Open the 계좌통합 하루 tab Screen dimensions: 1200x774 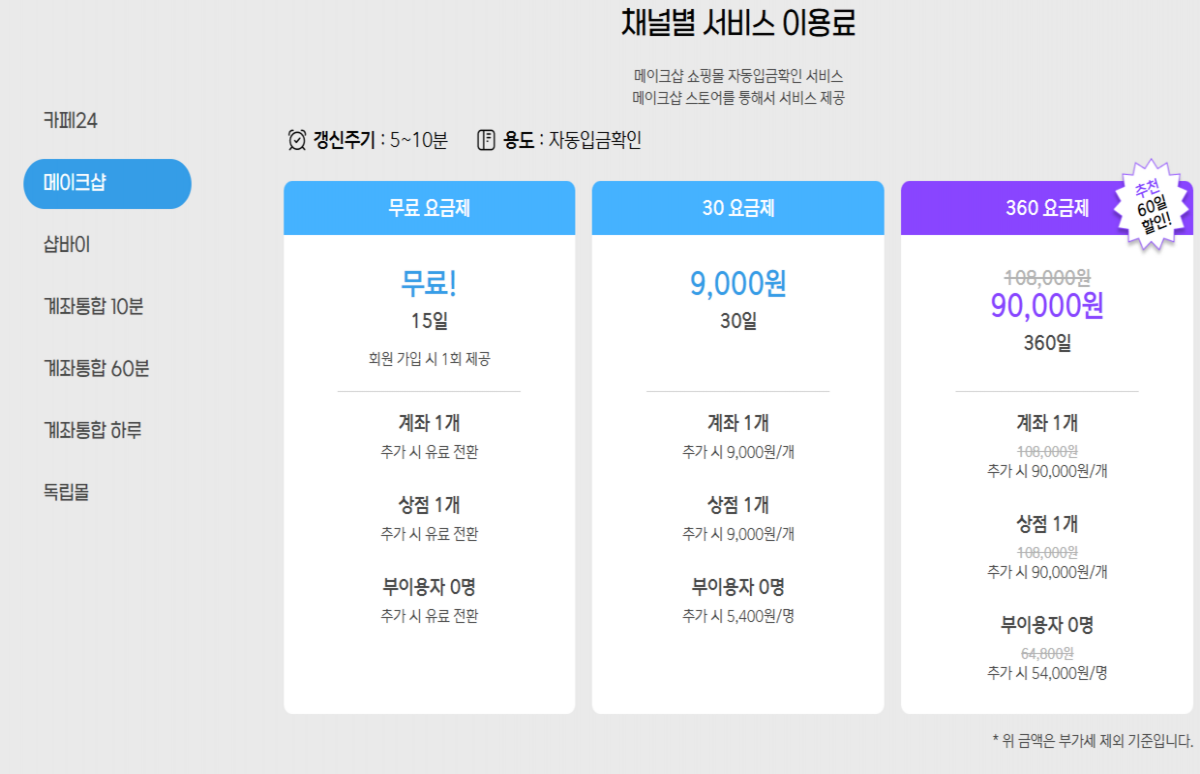[x=92, y=431]
